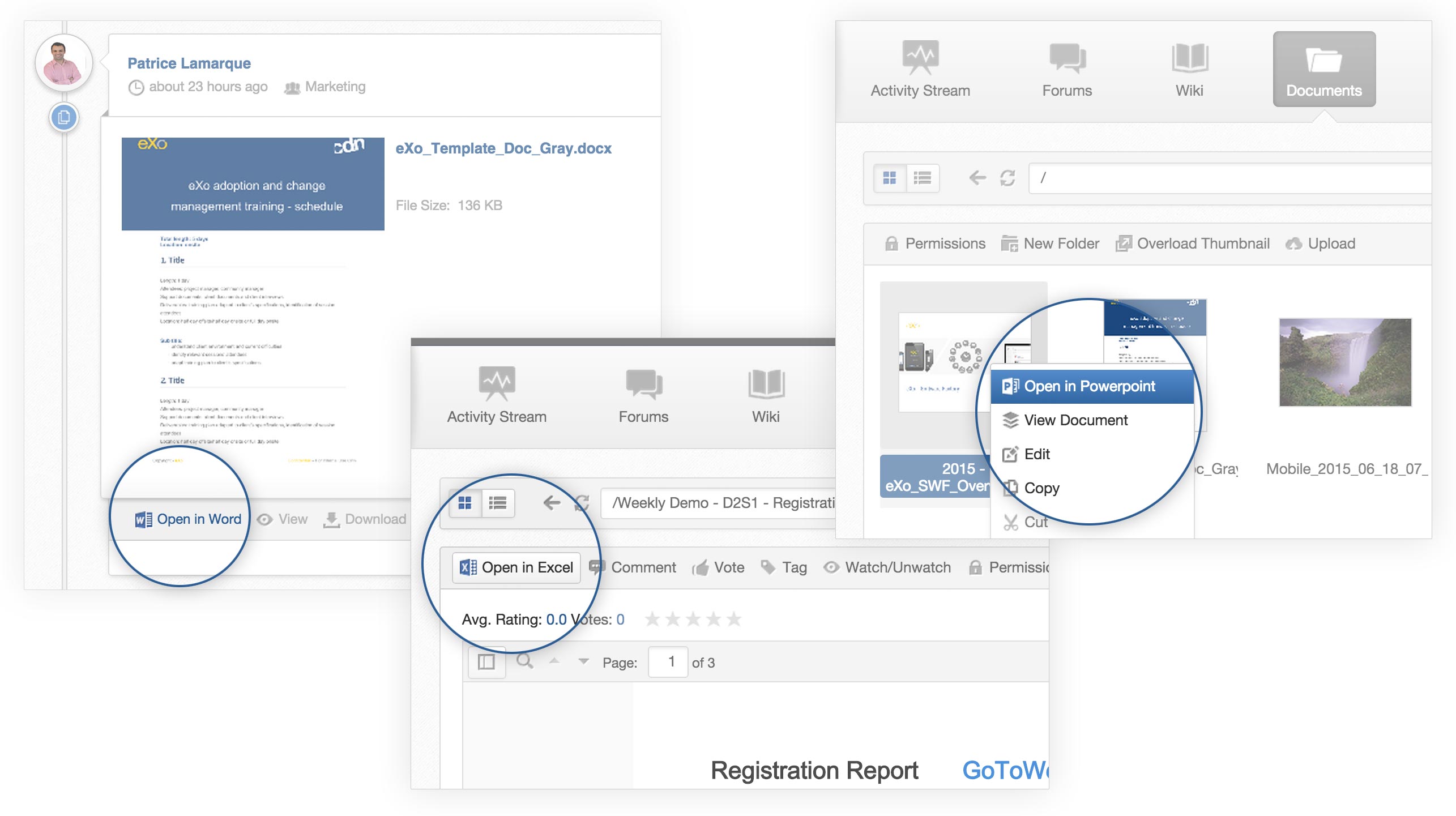Switch to list view in Documents window

coord(923,178)
